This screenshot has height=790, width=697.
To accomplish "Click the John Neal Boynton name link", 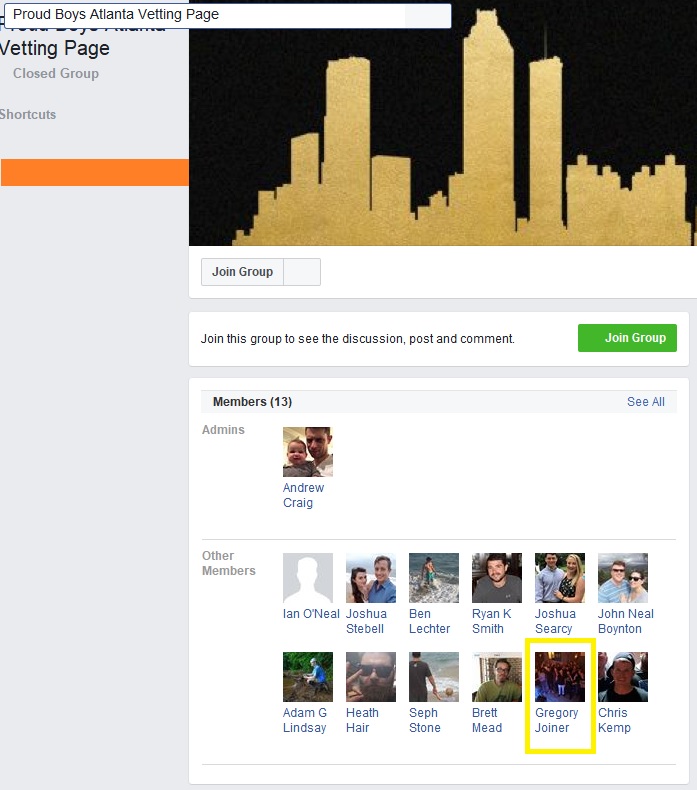I will pos(626,621).
